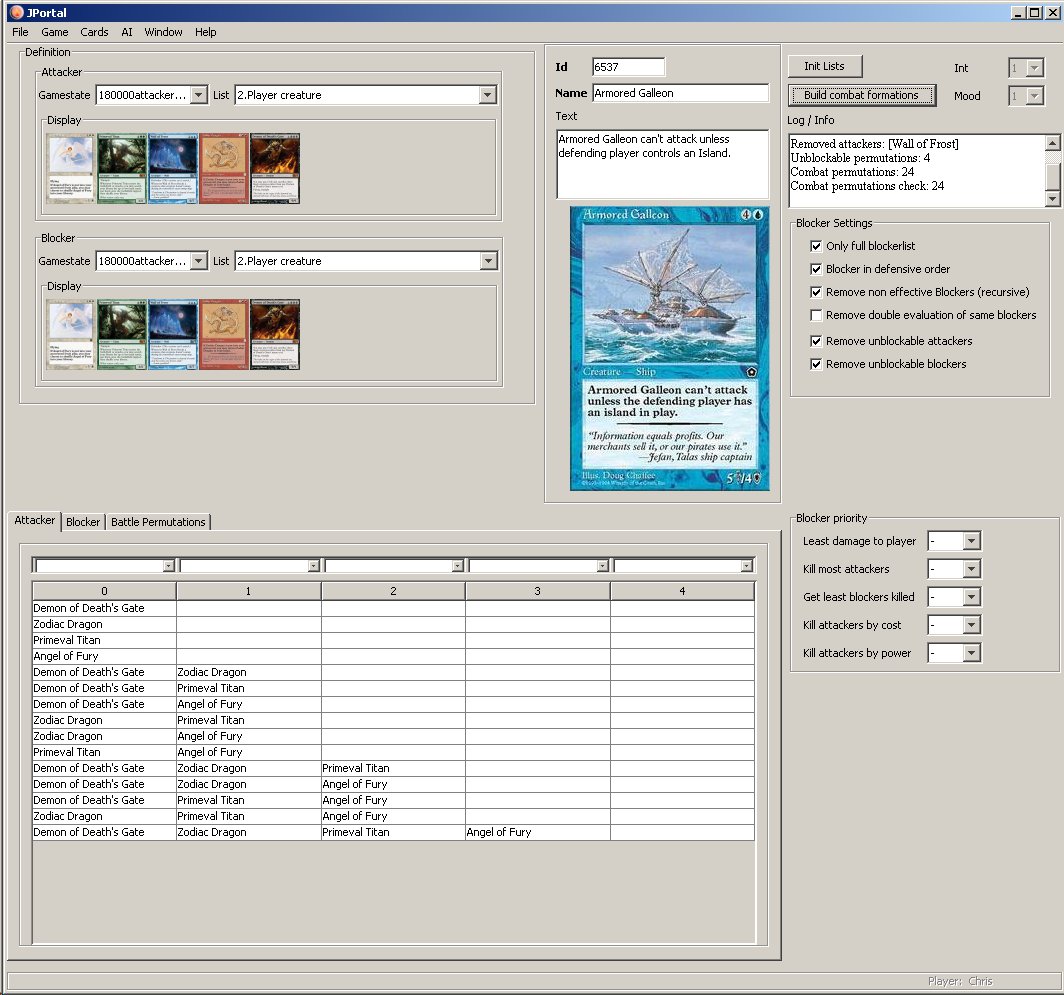The image size is (1064, 995).
Task: Open the Cards menu
Action: coord(94,32)
